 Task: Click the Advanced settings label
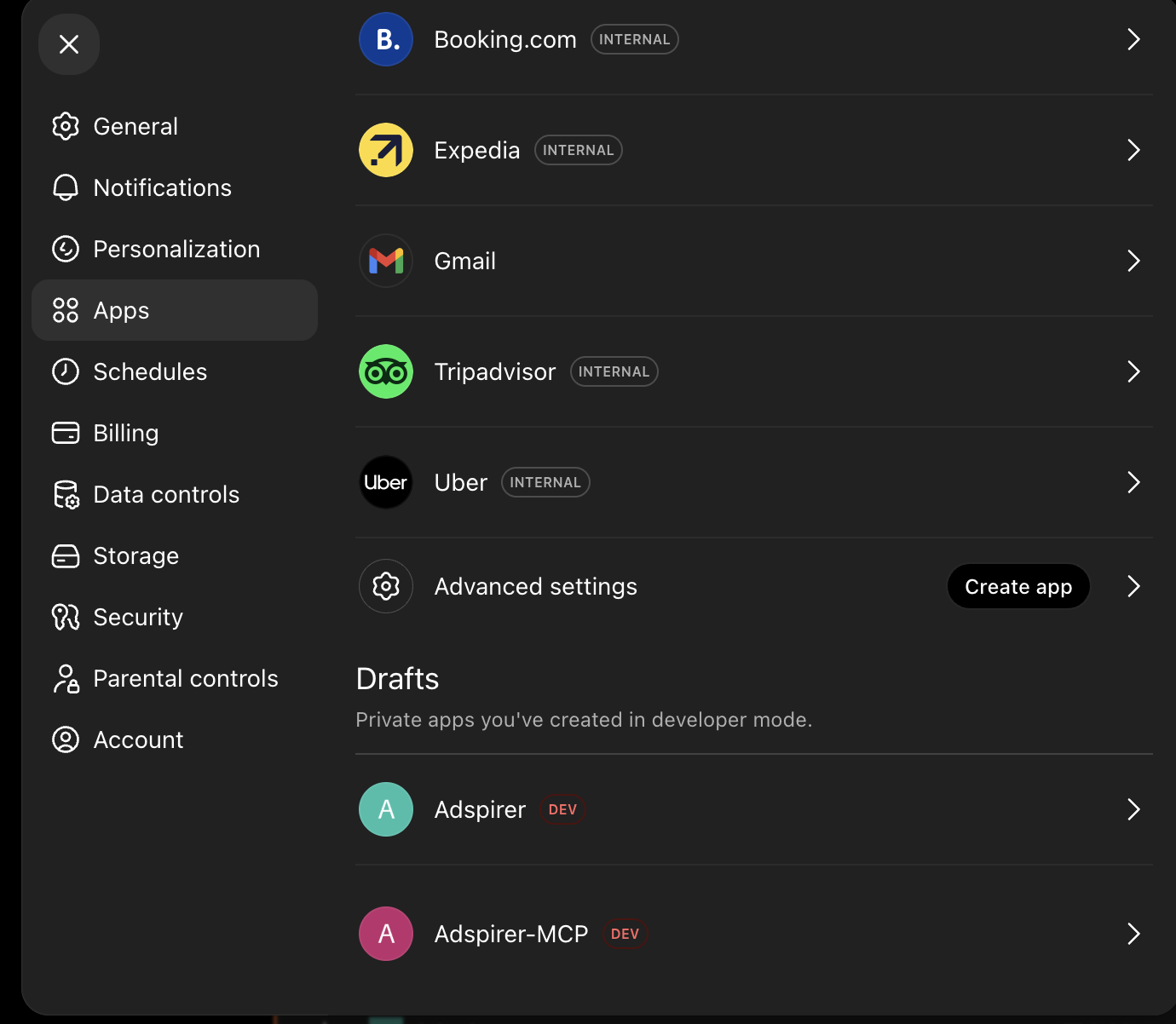536,587
